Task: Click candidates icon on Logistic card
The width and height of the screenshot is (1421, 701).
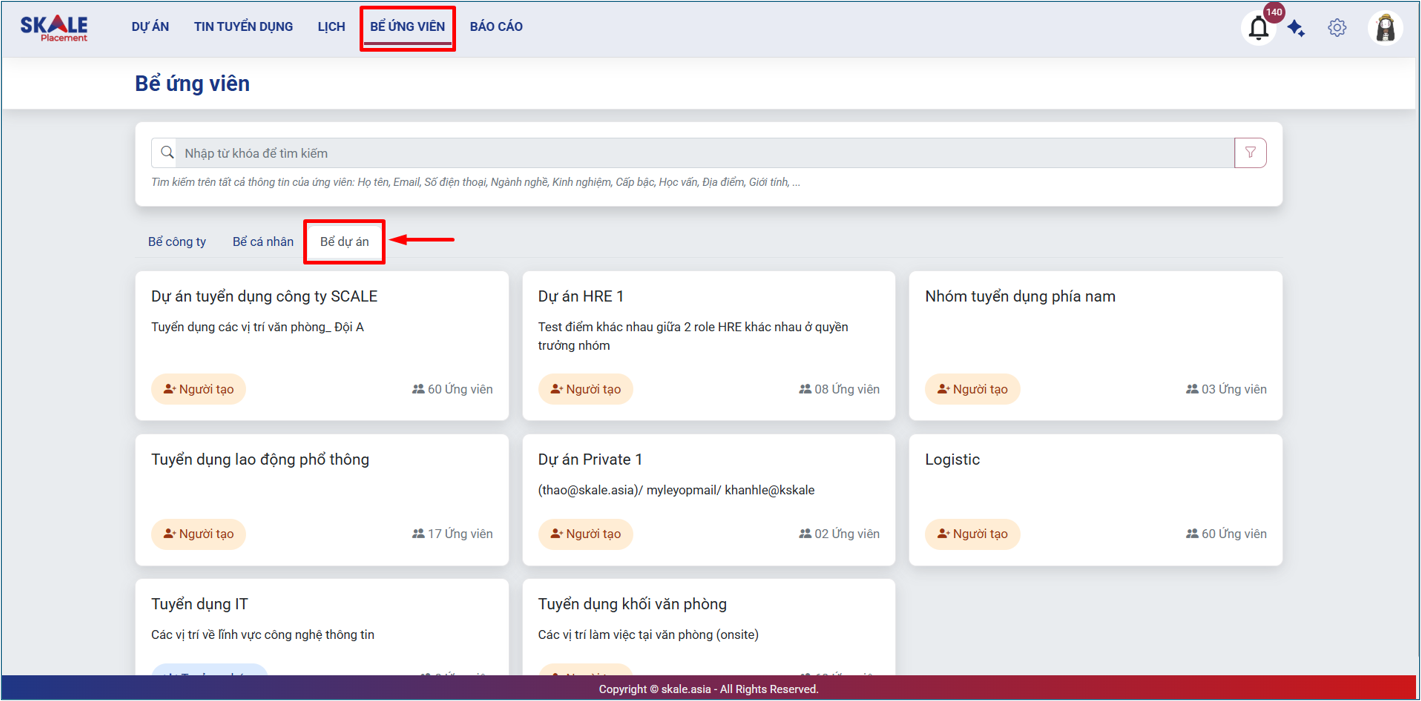Action: pyautogui.click(x=1192, y=534)
